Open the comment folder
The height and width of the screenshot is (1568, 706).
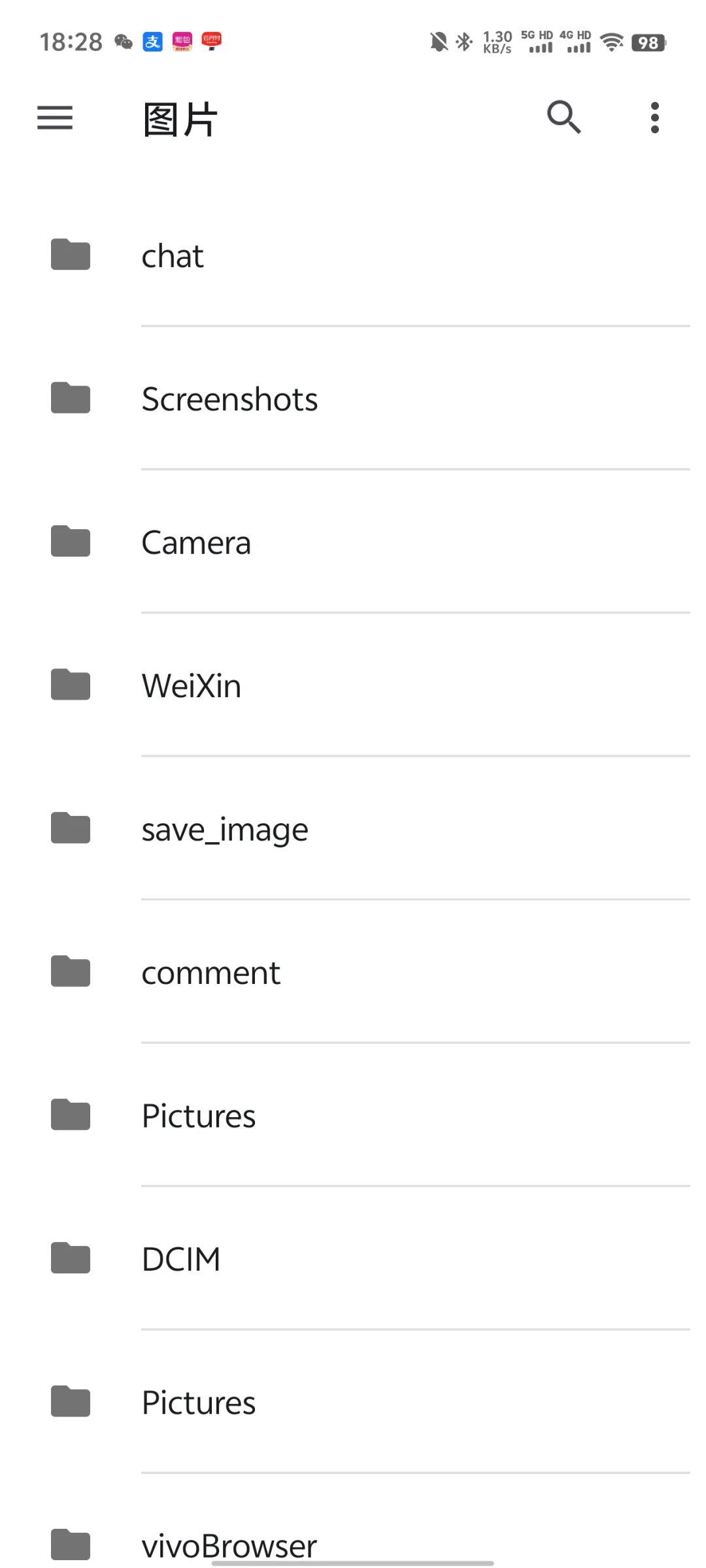[210, 973]
